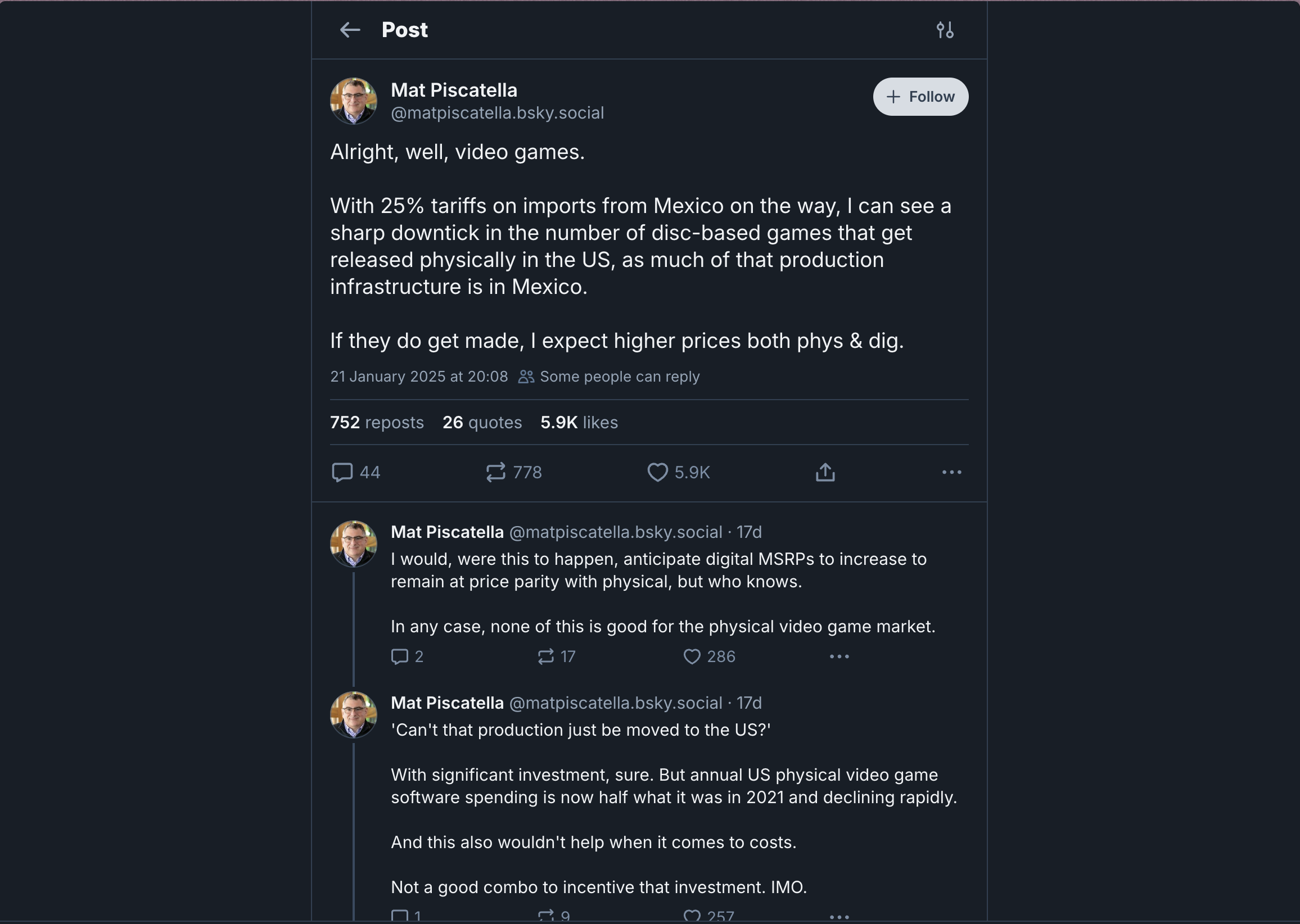Open more options menu on the main post
The width and height of the screenshot is (1300, 924).
tap(953, 472)
